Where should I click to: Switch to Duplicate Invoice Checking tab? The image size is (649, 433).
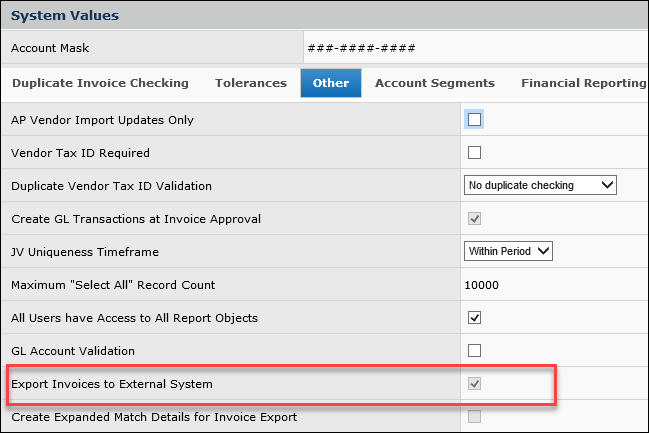[100, 83]
